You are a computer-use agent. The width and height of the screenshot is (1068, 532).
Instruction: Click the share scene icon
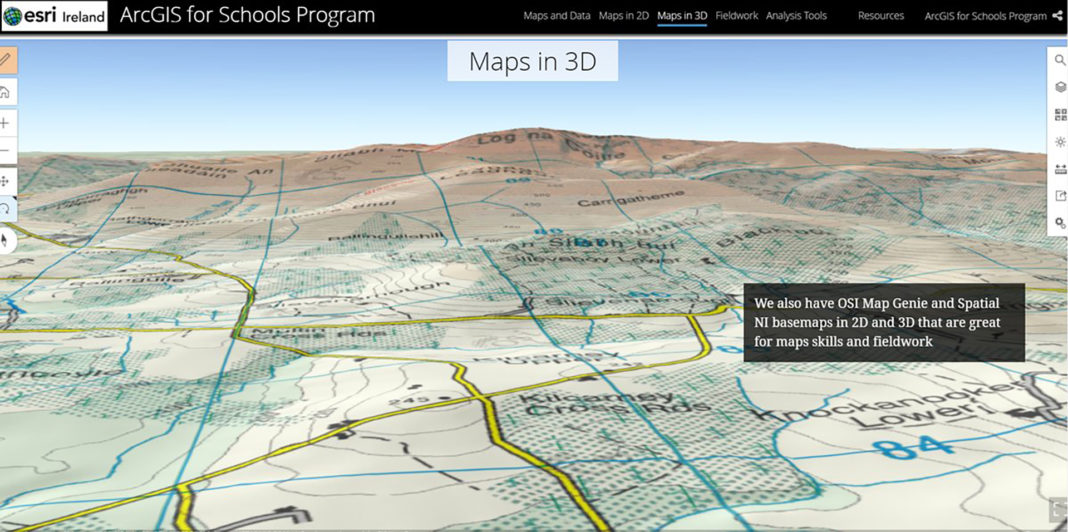[x=1060, y=195]
